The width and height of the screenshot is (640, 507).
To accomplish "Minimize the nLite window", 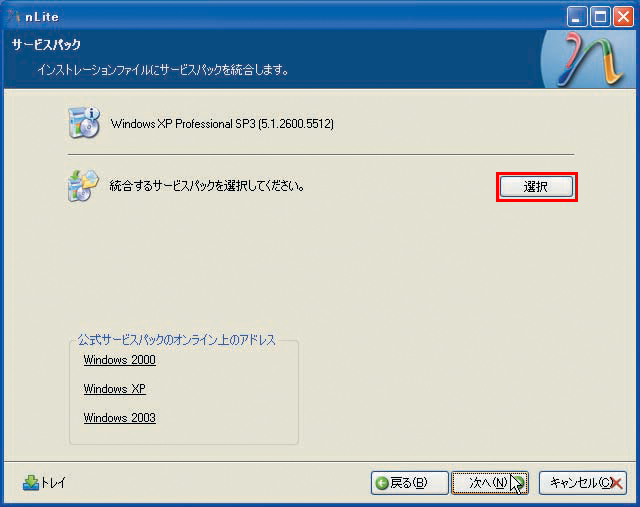I will coord(577,17).
